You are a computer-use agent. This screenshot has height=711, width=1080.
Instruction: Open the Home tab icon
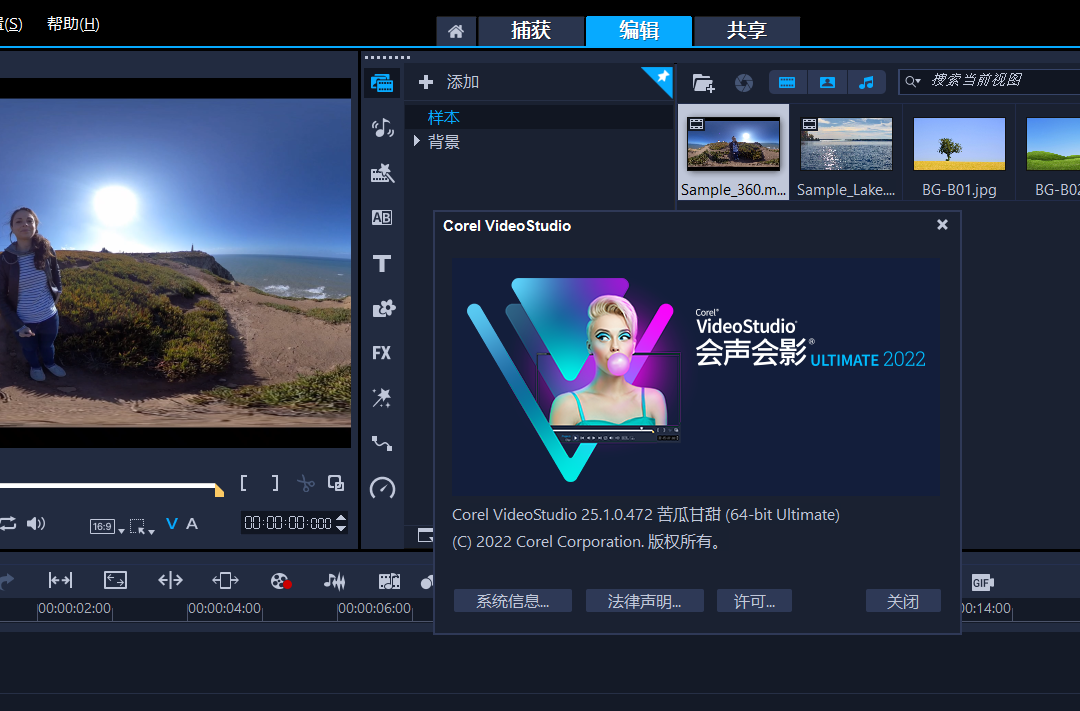pyautogui.click(x=456, y=31)
